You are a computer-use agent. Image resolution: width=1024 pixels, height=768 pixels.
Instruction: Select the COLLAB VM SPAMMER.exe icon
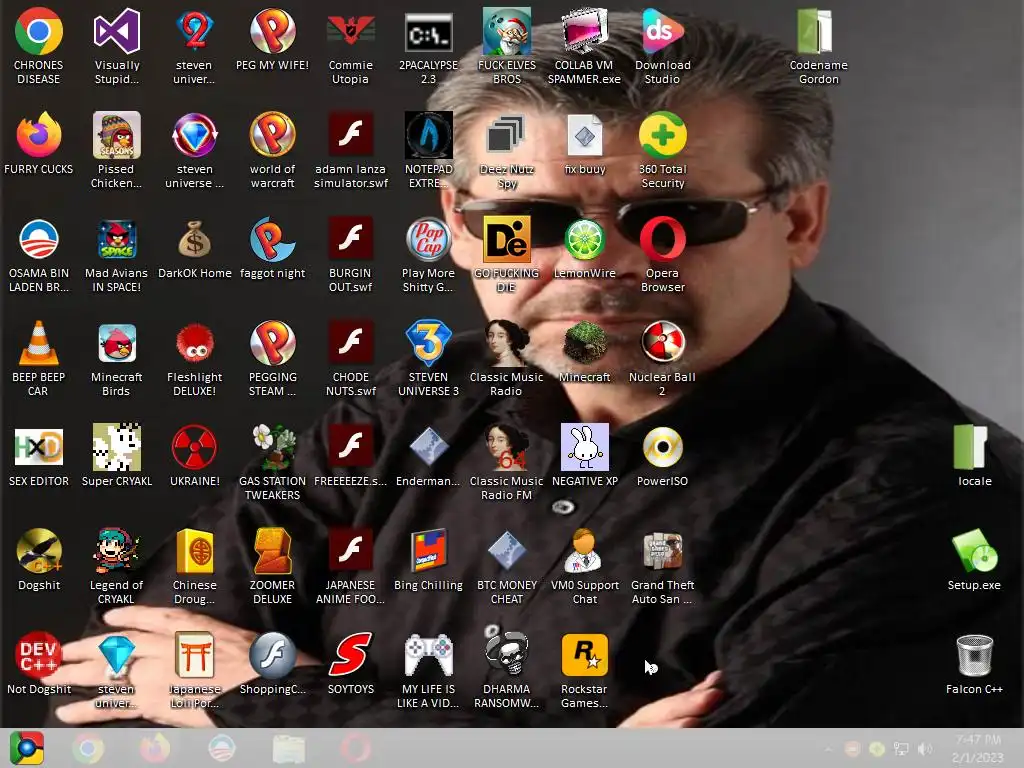tap(584, 31)
